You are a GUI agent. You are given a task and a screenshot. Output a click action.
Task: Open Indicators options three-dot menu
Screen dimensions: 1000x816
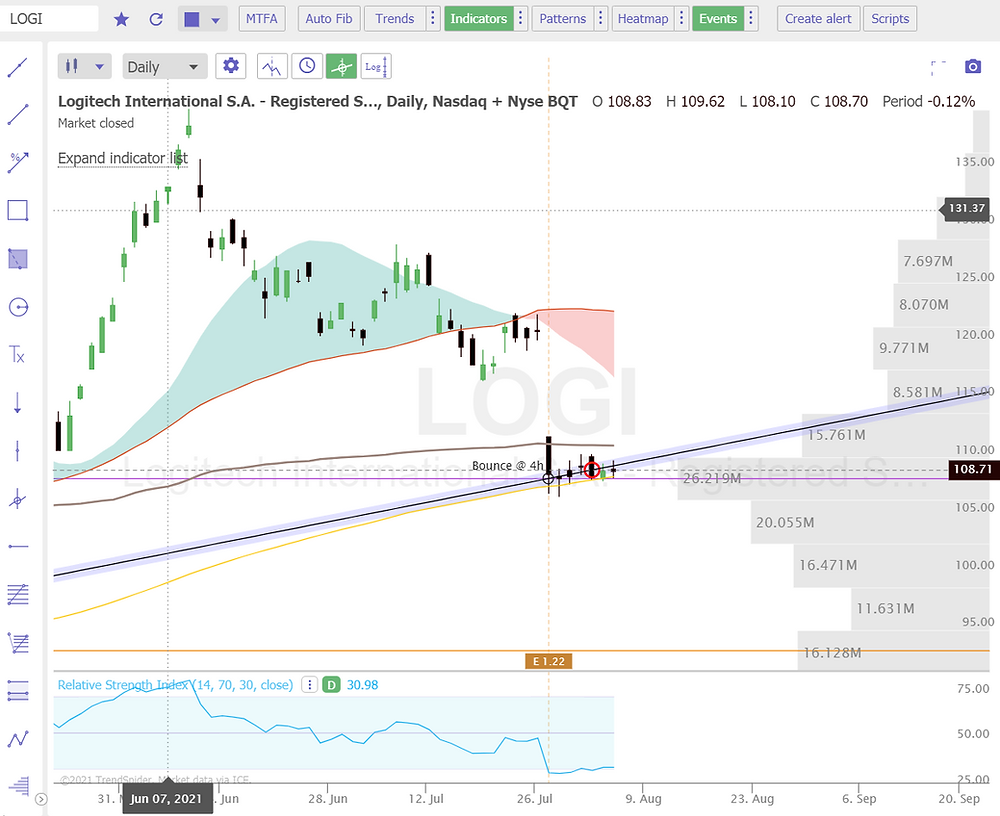point(521,19)
